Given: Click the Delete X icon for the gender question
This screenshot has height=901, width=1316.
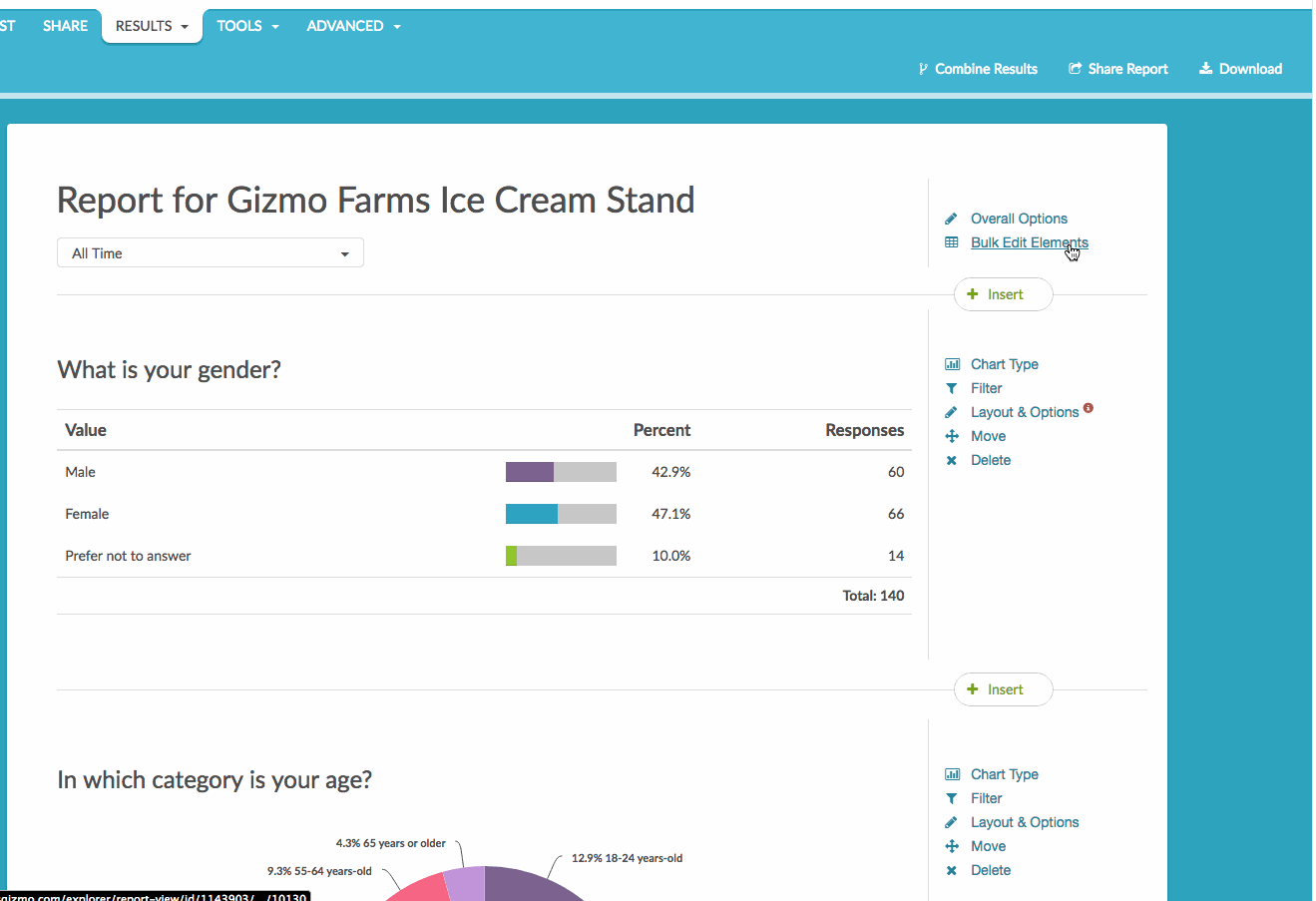Looking at the screenshot, I should [951, 460].
